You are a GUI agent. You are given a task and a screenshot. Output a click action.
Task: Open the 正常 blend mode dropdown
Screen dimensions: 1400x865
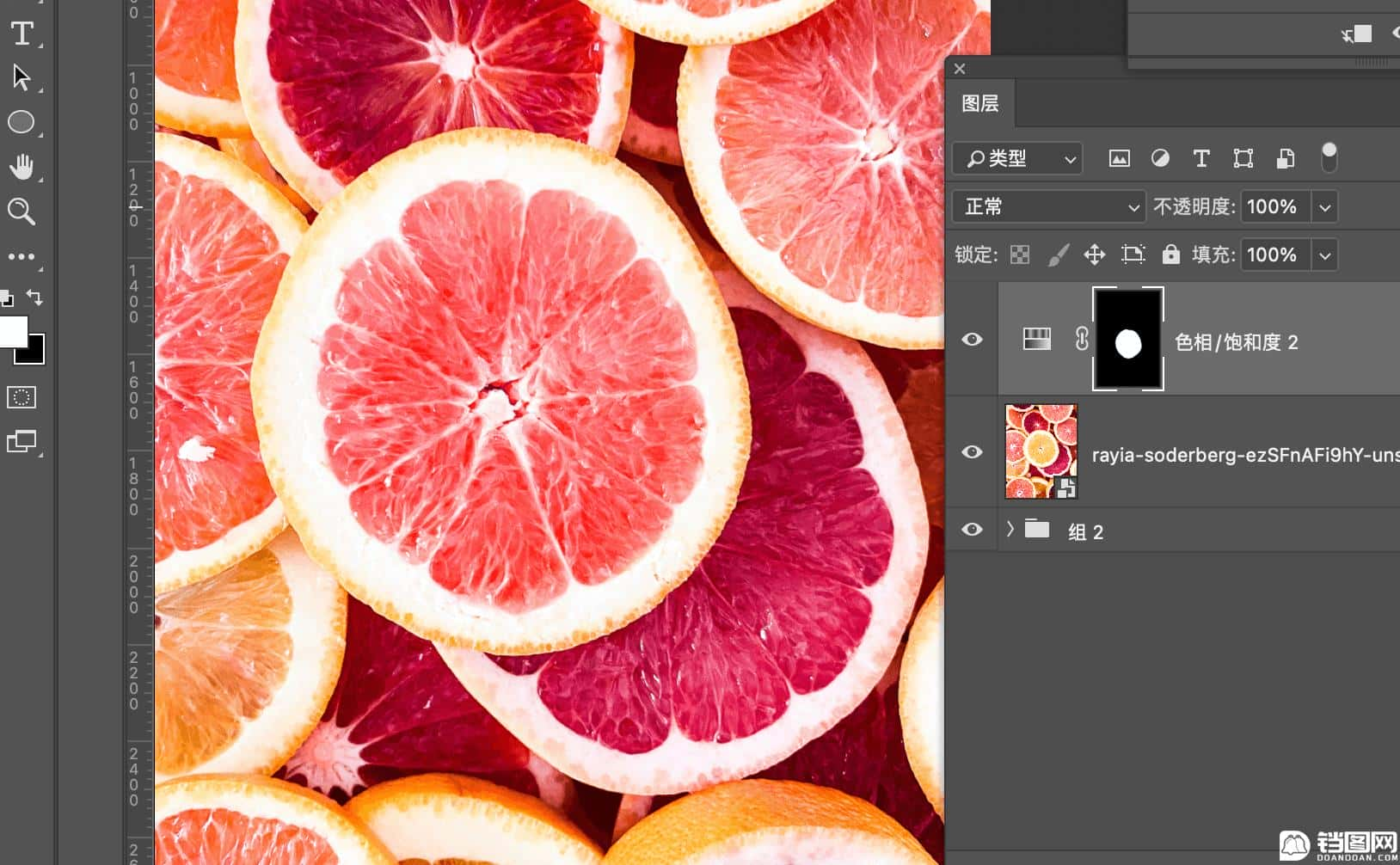click(x=1049, y=206)
